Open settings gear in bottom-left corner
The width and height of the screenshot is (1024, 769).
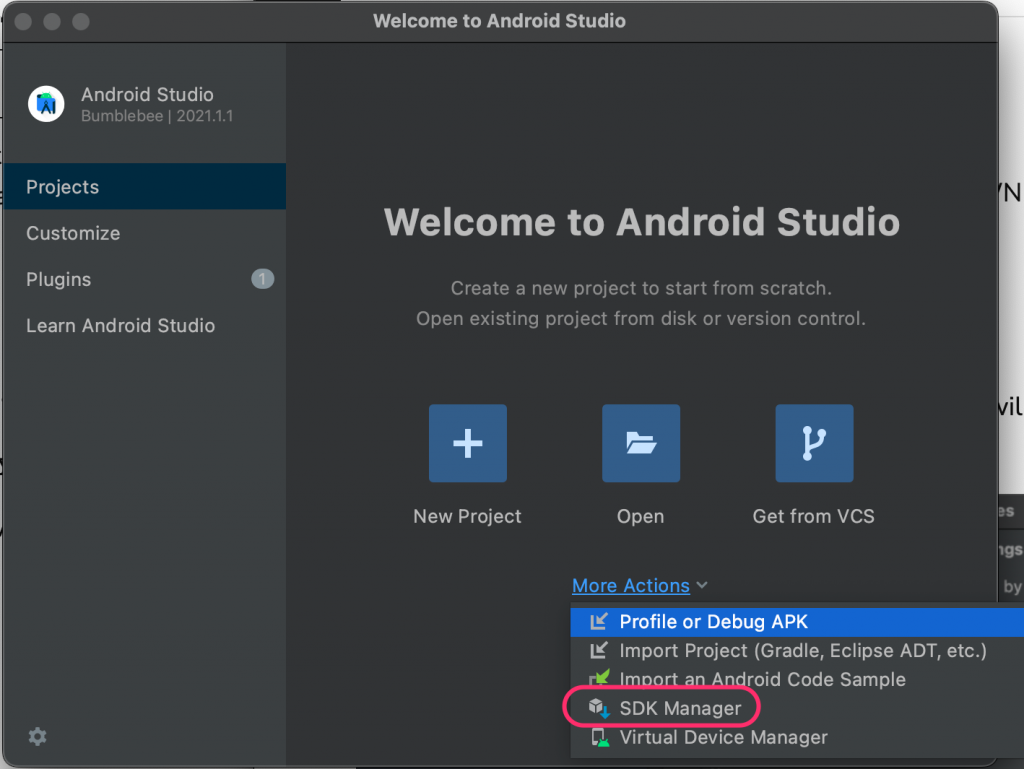tap(37, 736)
